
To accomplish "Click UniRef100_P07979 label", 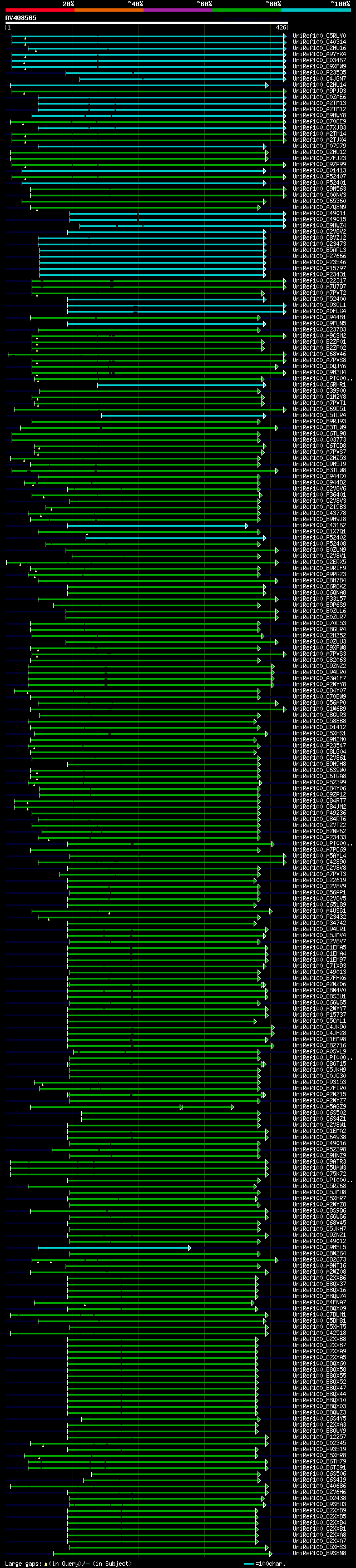I will tap(319, 146).
